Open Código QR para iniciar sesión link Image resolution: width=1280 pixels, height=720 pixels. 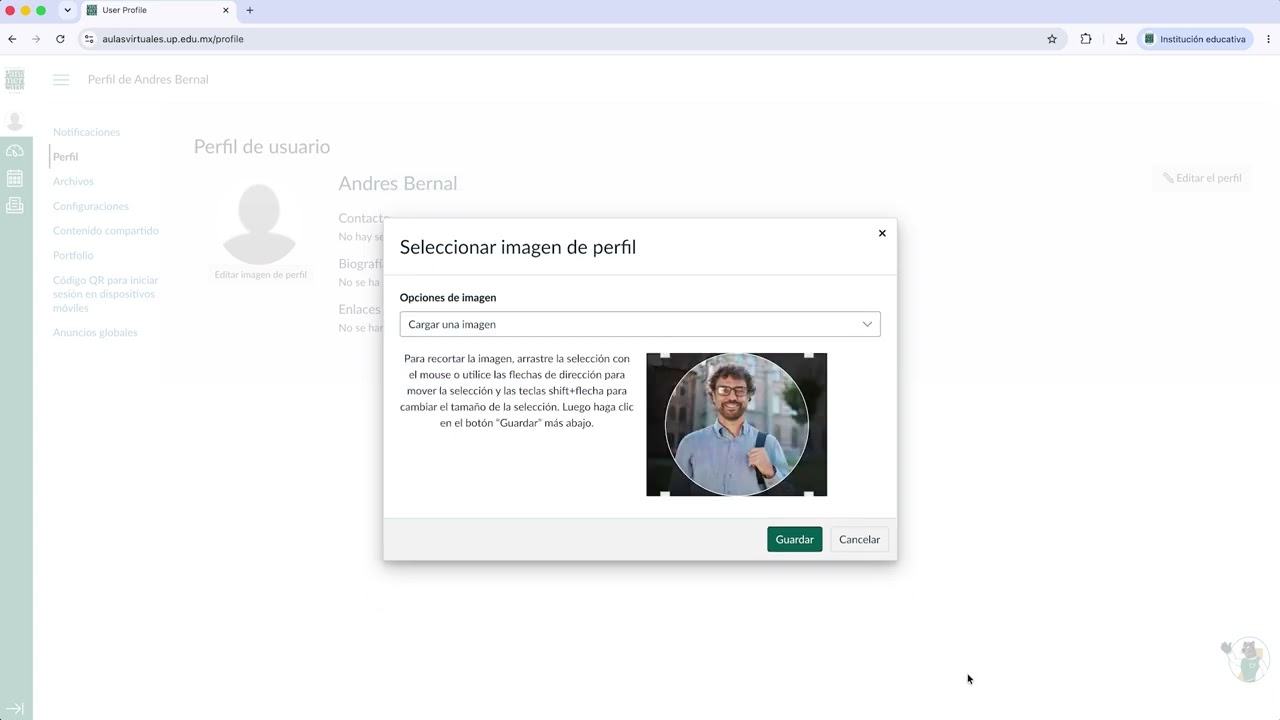point(106,294)
